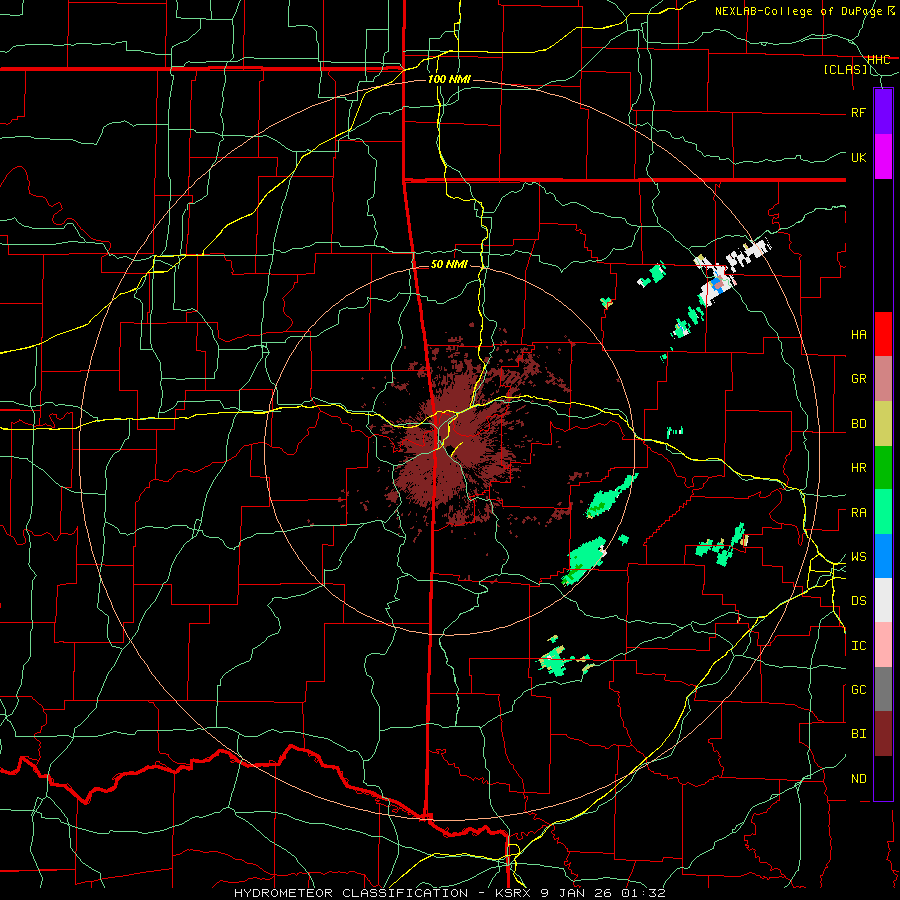Click the brown biological echo at radar center
This screenshot has width=900, height=900.
pos(453,442)
